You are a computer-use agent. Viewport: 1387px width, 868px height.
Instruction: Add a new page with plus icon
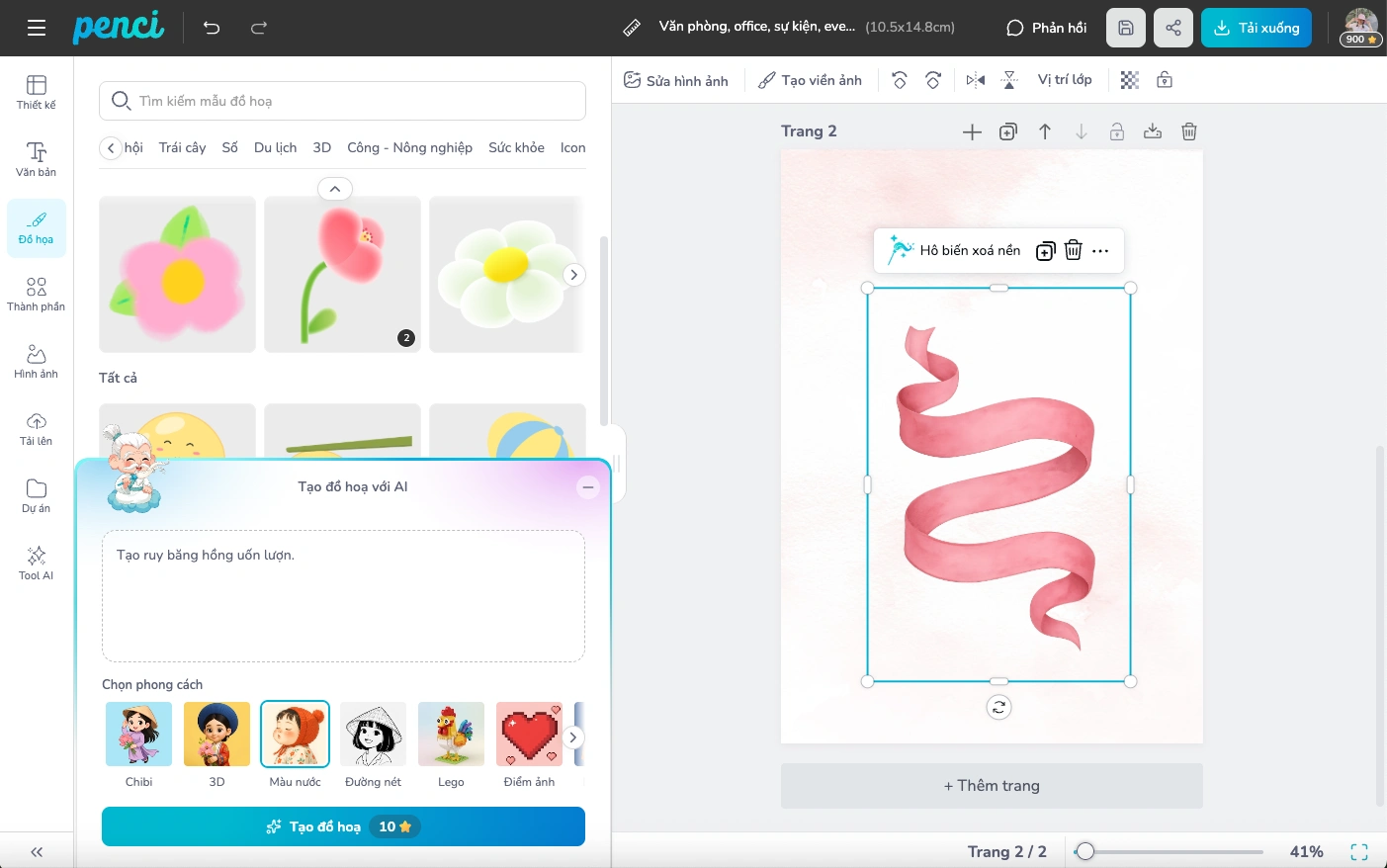(973, 131)
